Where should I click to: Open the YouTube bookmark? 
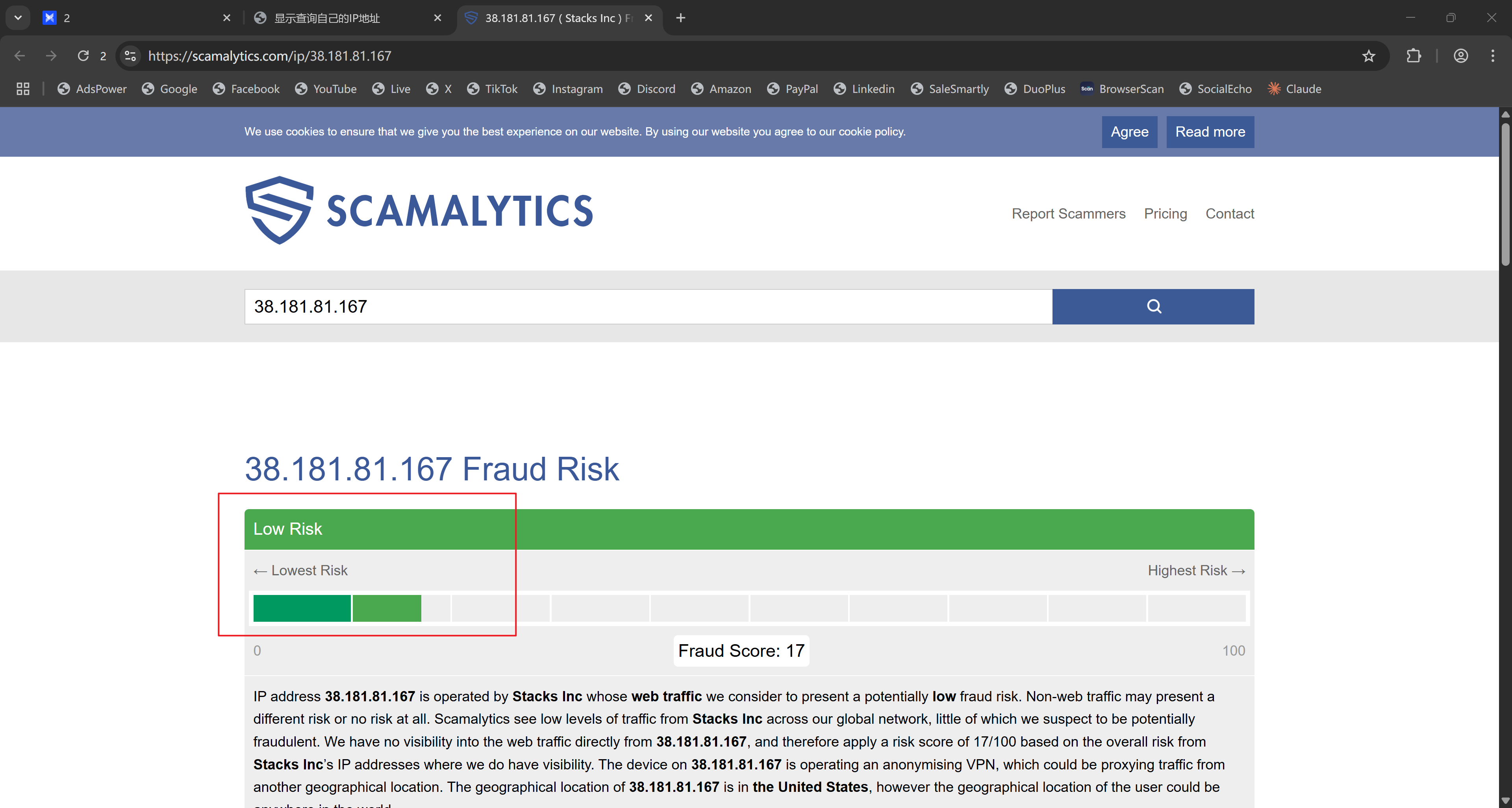[326, 89]
